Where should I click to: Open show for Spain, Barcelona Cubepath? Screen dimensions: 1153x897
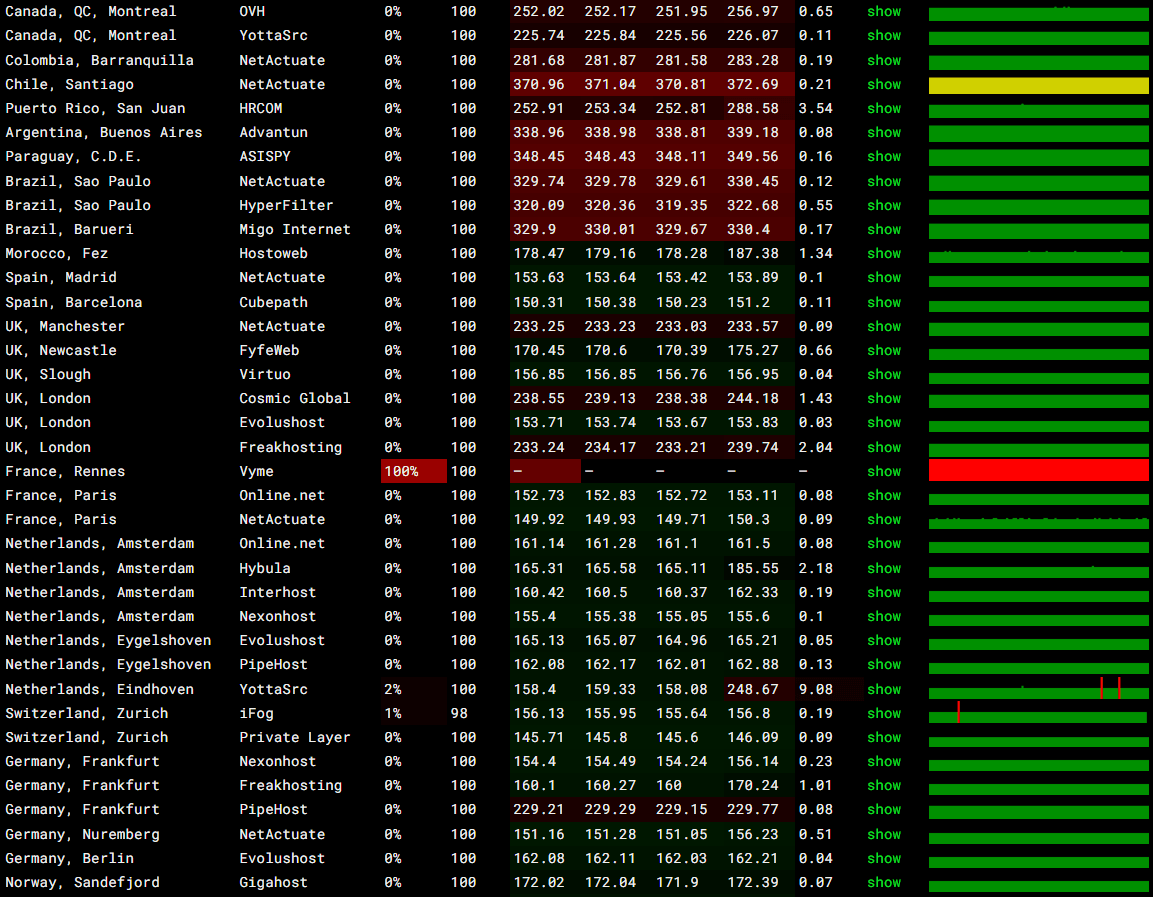[x=883, y=302]
